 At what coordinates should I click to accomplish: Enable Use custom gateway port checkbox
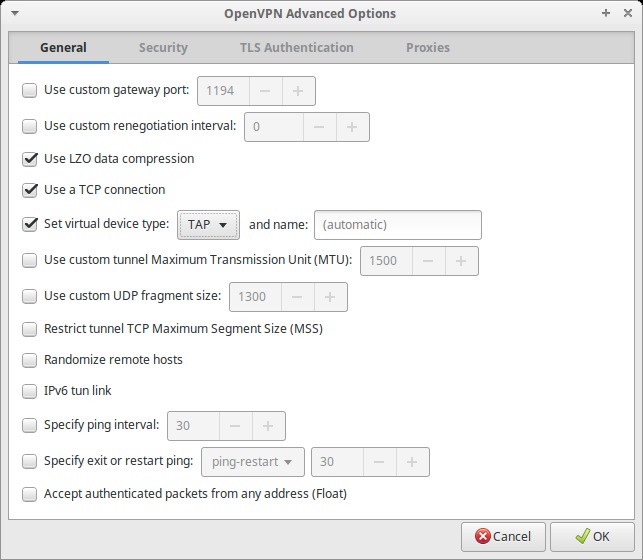tap(30, 90)
